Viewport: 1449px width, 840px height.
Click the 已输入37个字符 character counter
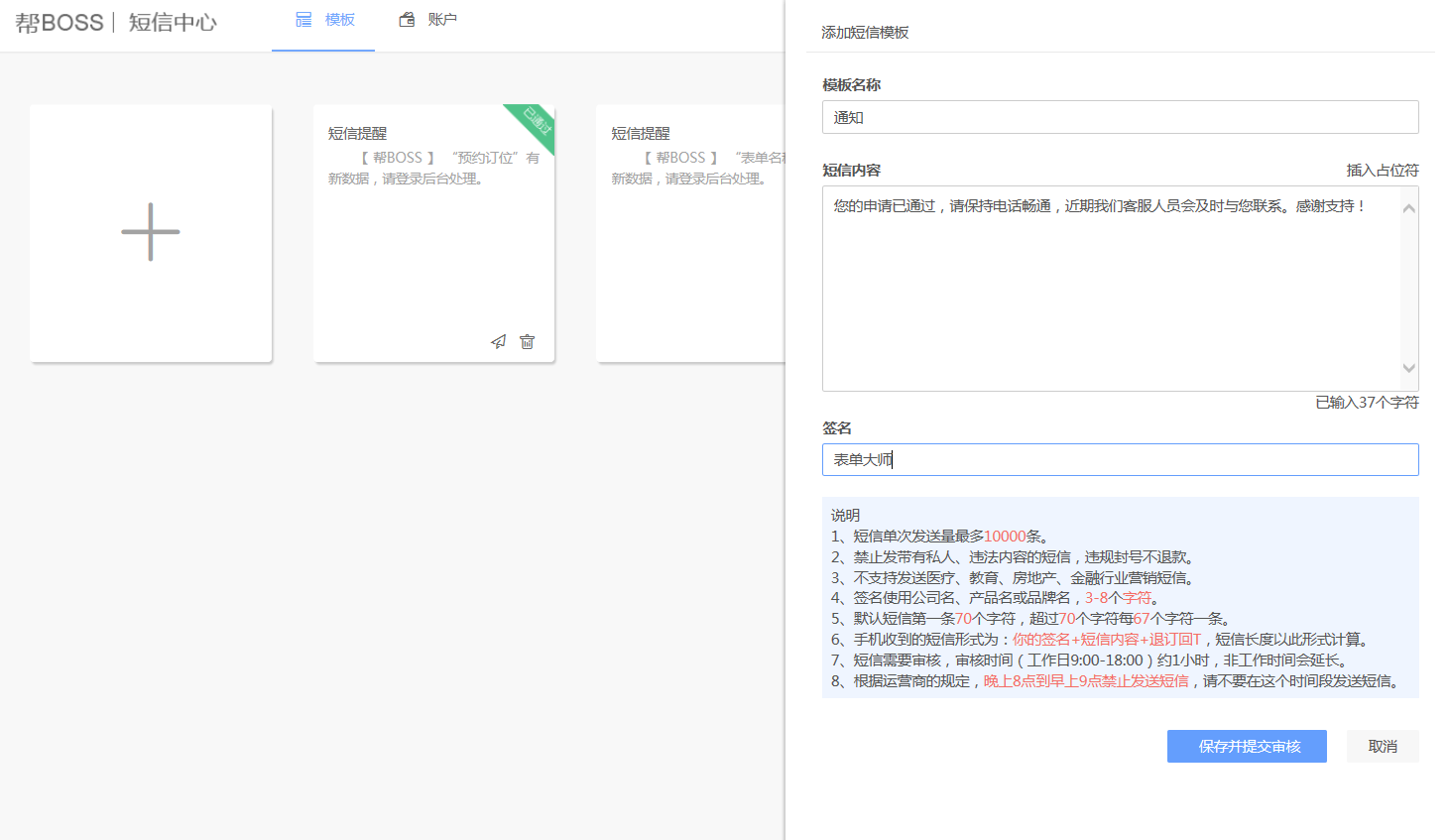1367,403
